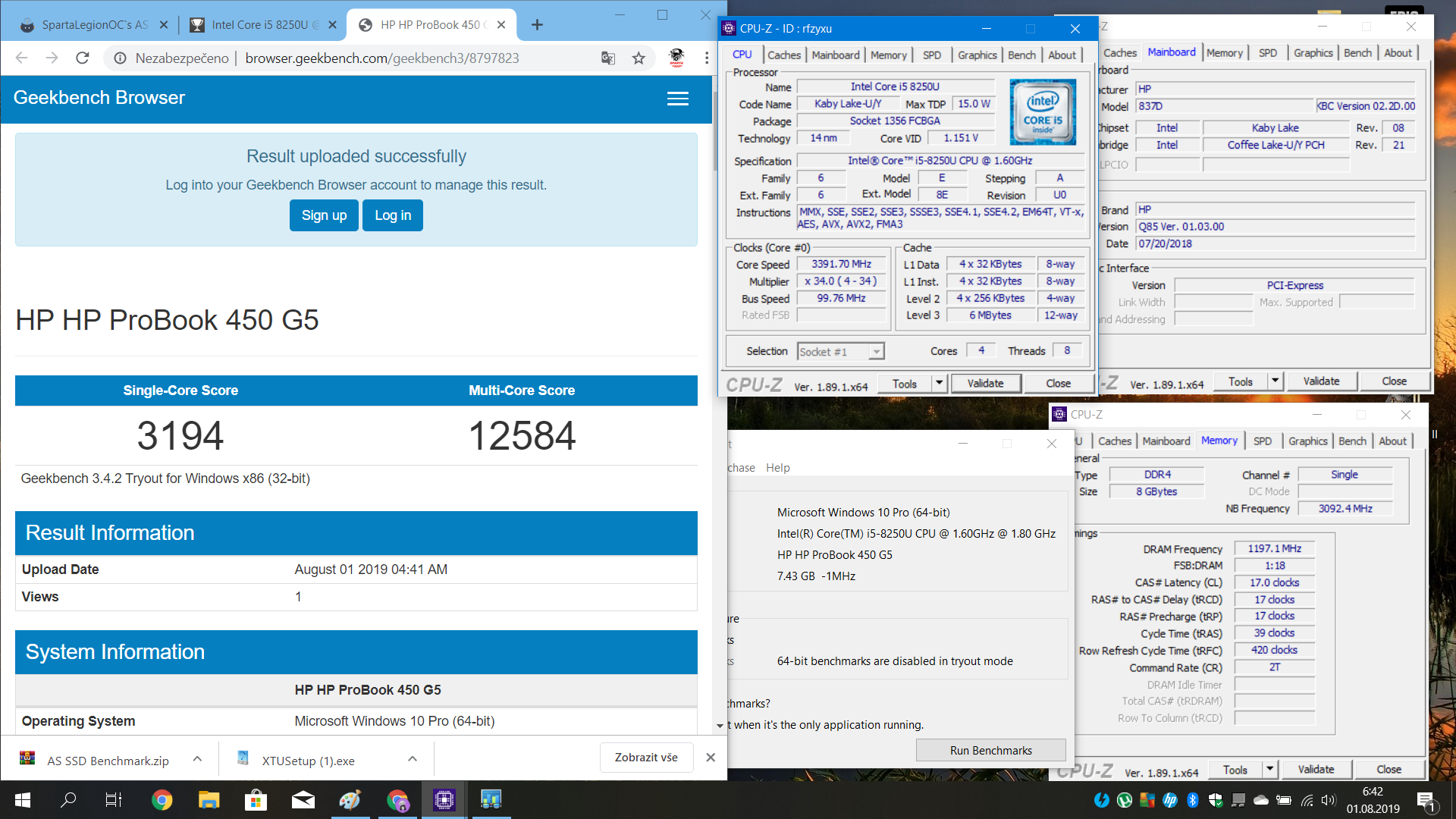
Task: Switch to the Mainboard tab in front CPU-Z
Action: click(x=836, y=55)
